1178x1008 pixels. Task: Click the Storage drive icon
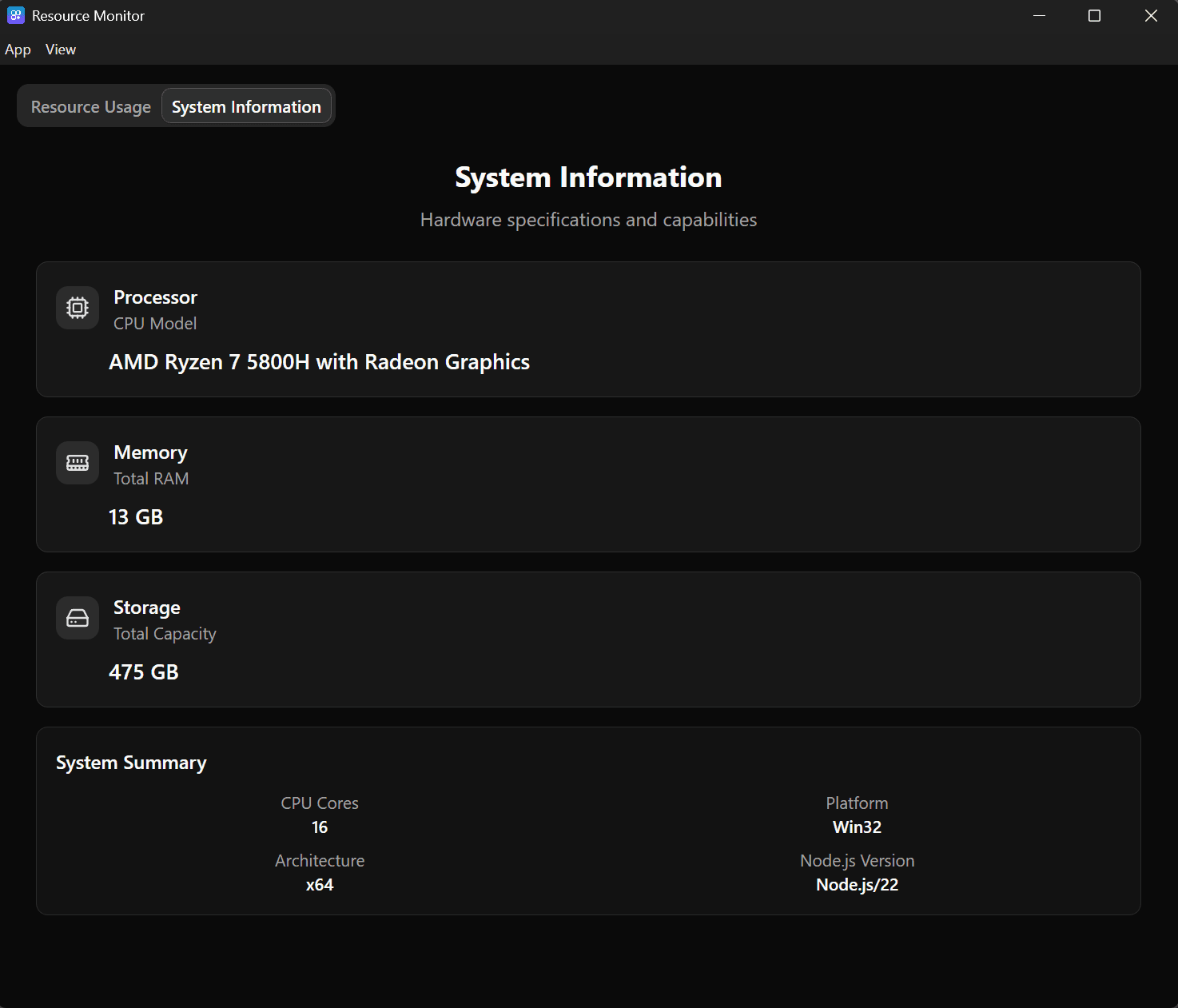77,617
